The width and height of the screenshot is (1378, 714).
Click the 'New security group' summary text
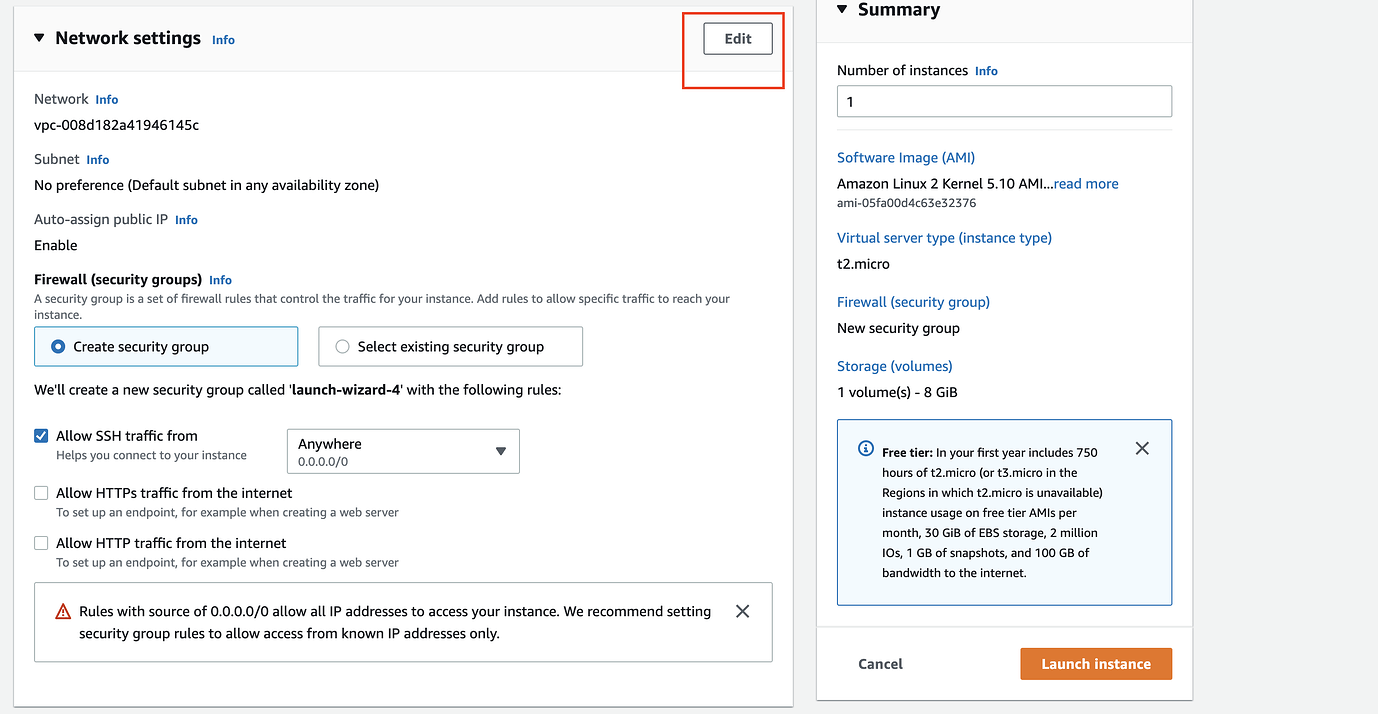coord(898,328)
